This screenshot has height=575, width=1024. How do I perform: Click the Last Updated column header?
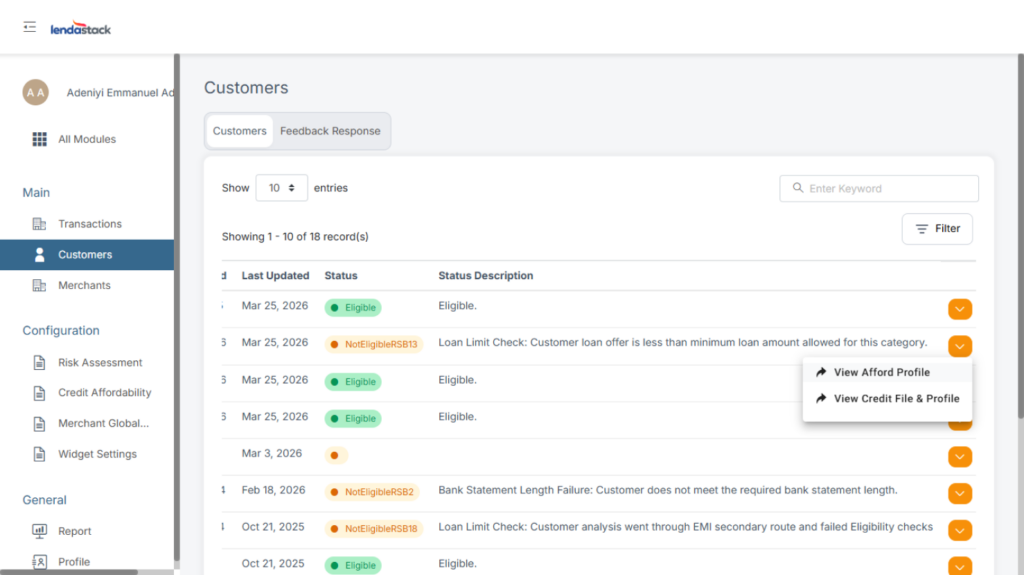tap(275, 276)
